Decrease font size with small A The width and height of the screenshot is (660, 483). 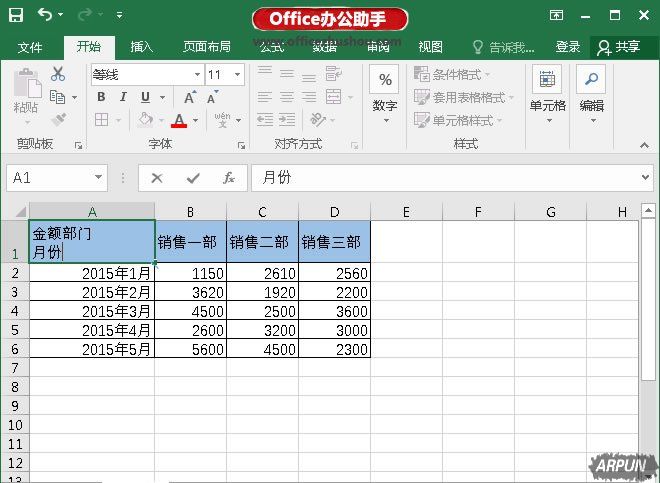coord(213,97)
